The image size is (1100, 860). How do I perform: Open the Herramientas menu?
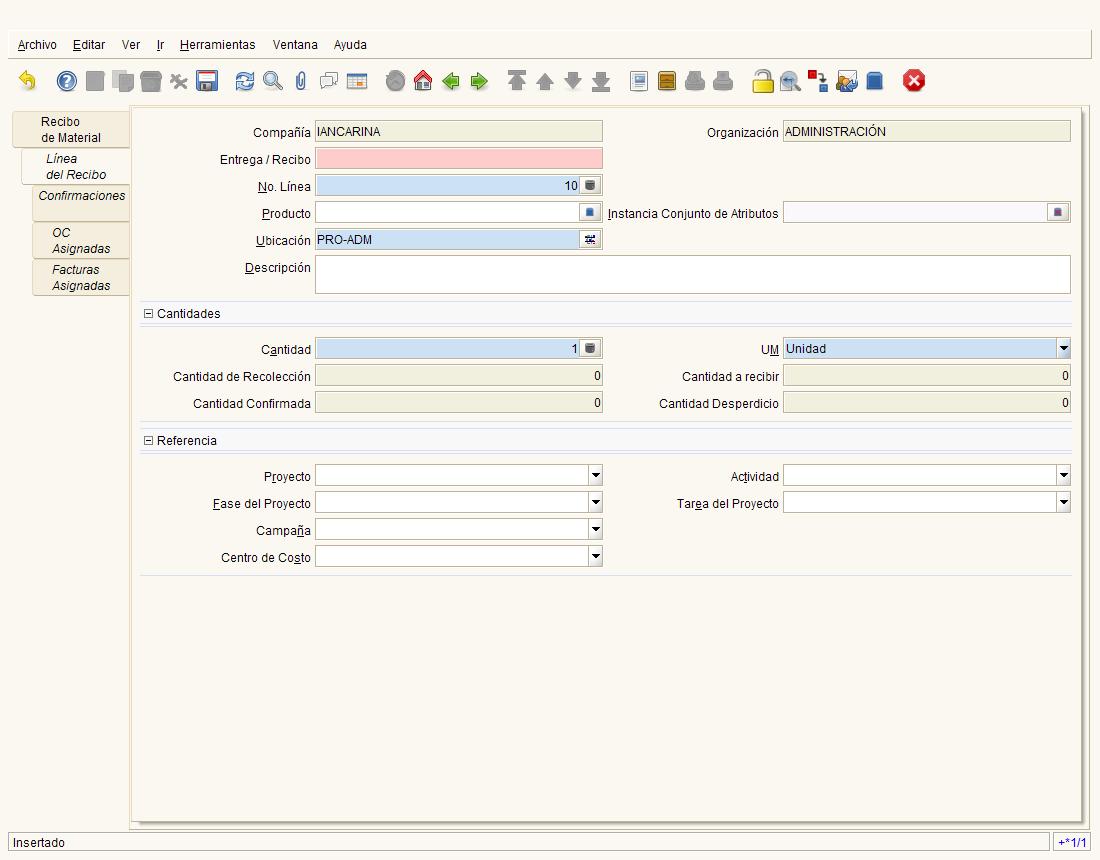coord(217,45)
